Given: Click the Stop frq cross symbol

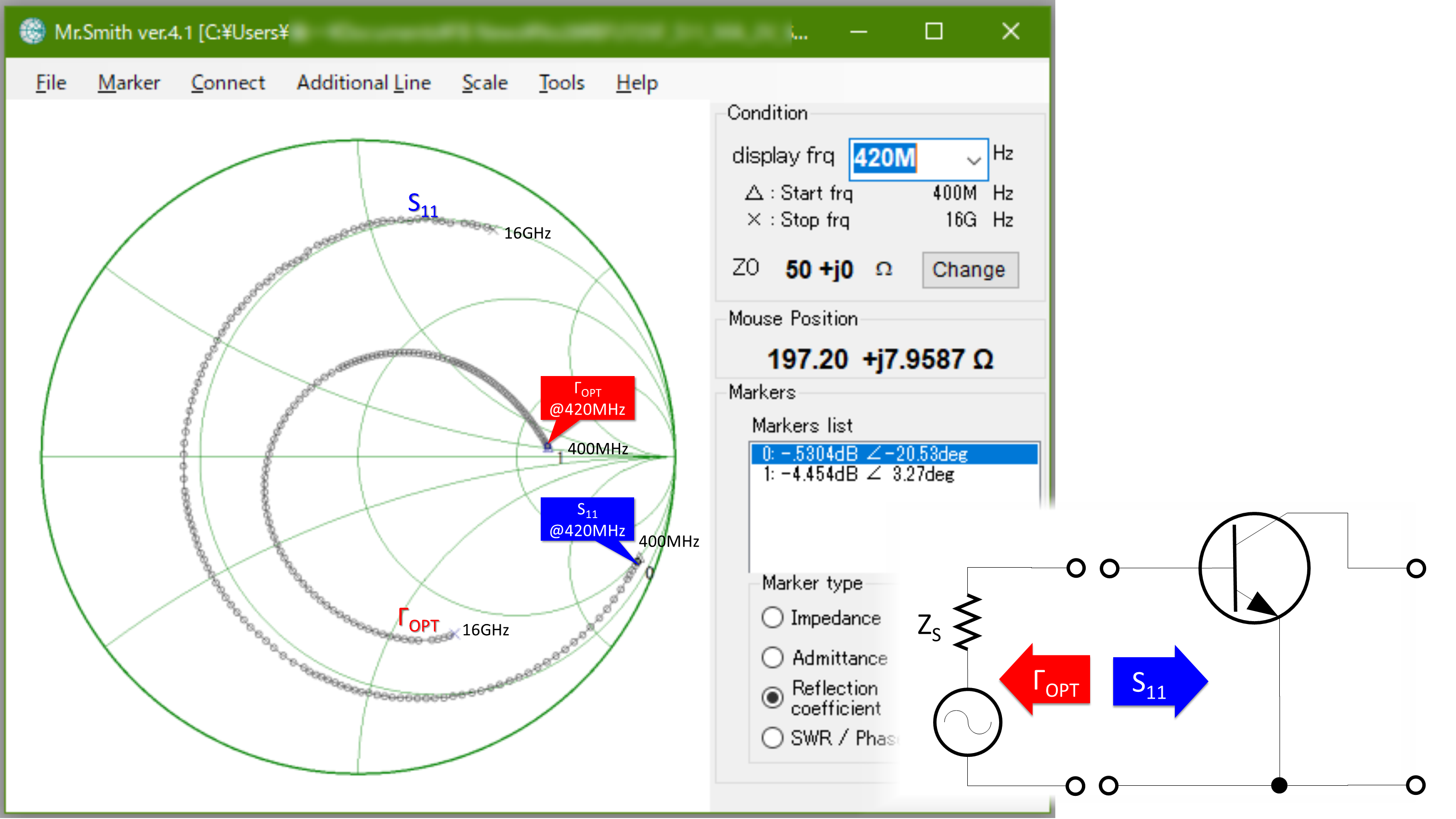Looking at the screenshot, I should [x=754, y=219].
